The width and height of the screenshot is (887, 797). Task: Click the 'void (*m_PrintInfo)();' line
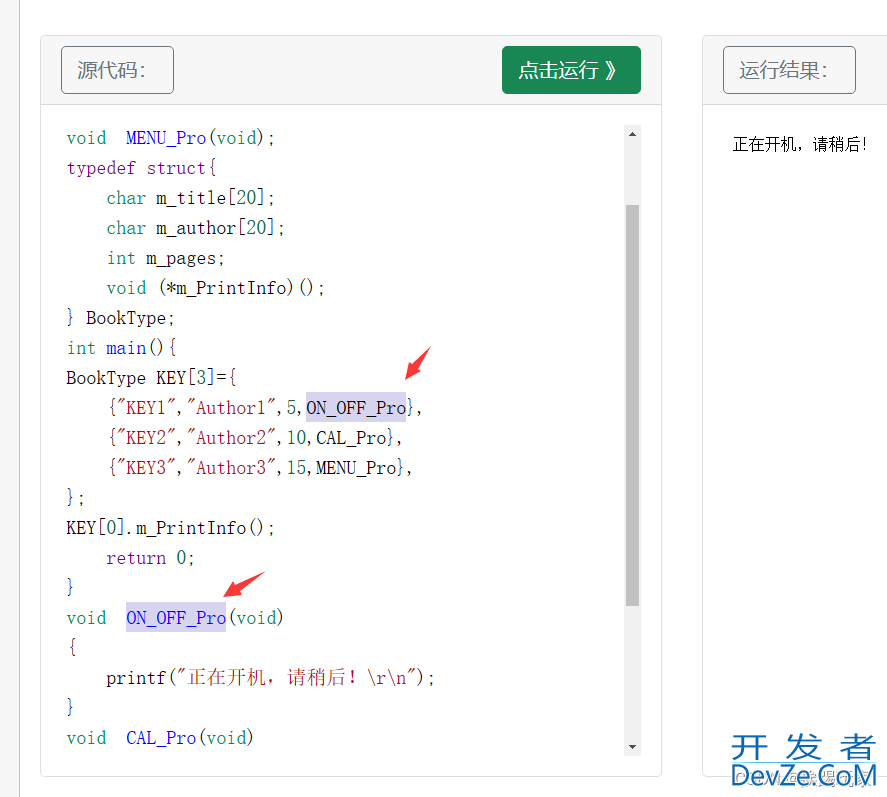[215, 287]
